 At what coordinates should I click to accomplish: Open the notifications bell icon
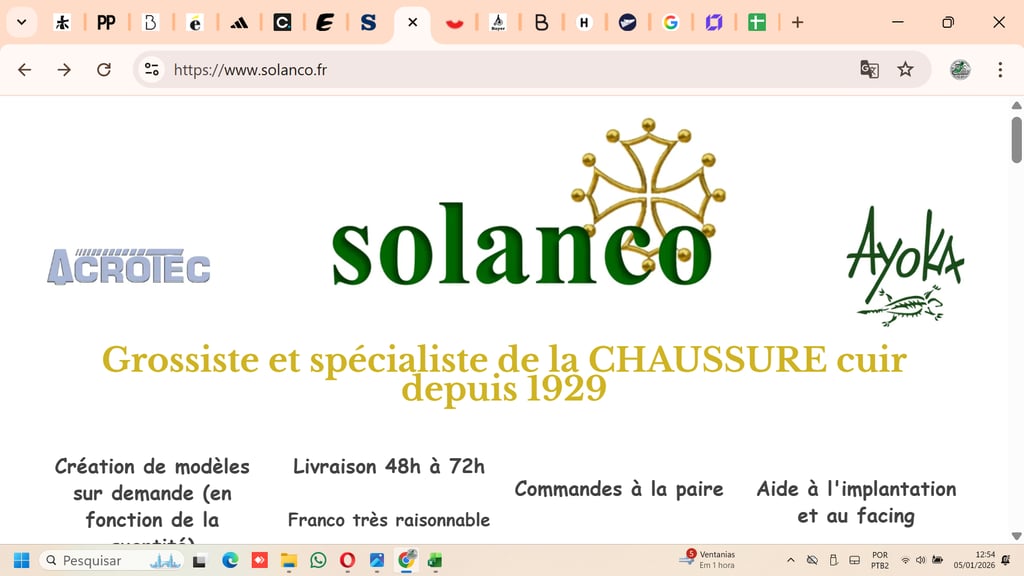pyautogui.click(x=1006, y=560)
